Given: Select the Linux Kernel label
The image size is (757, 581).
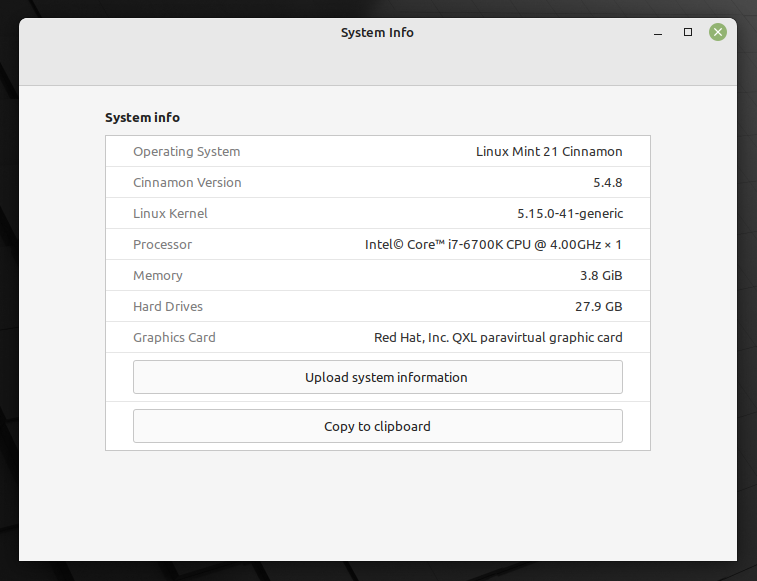Looking at the screenshot, I should (x=170, y=213).
